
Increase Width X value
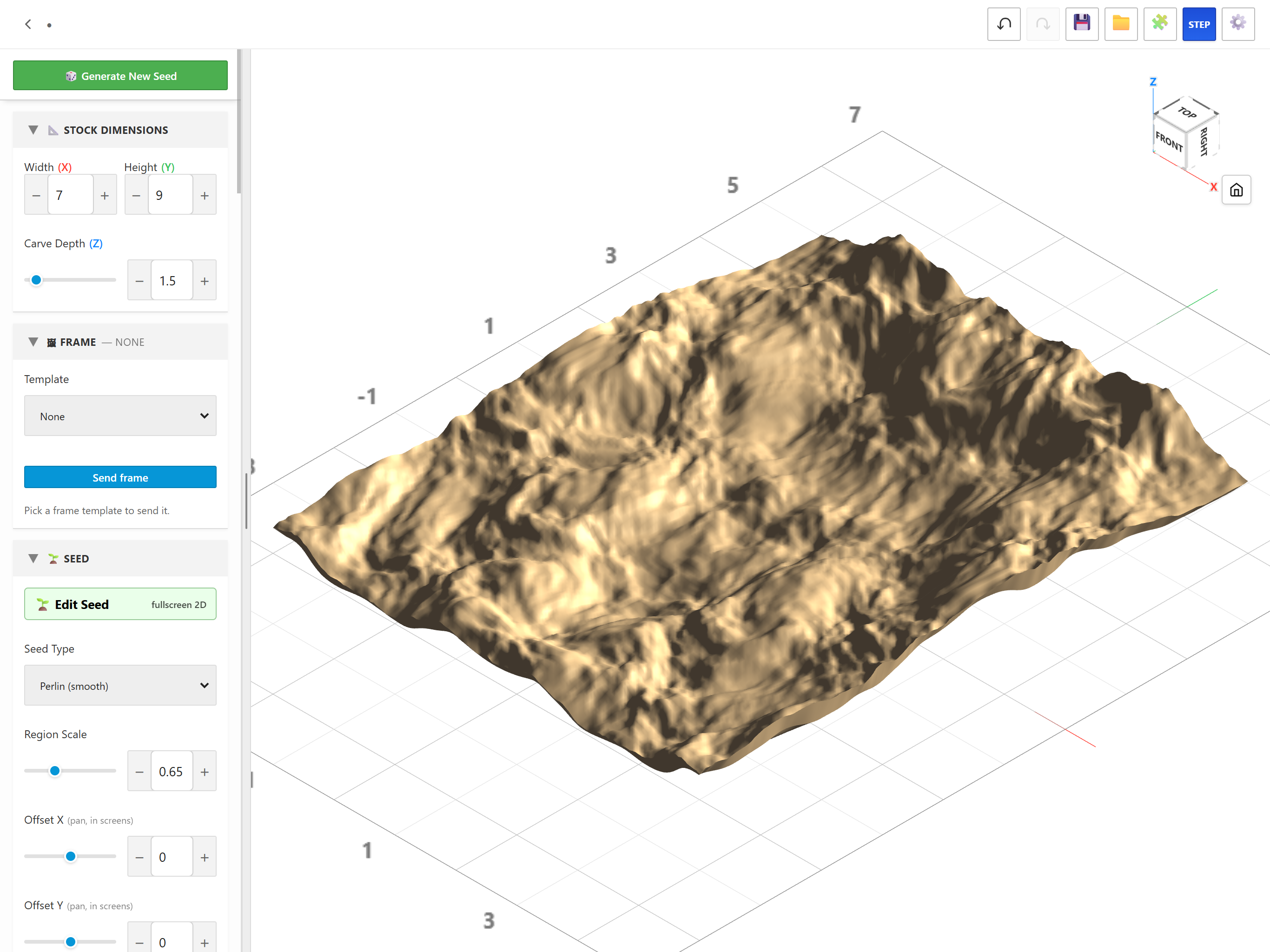click(105, 195)
